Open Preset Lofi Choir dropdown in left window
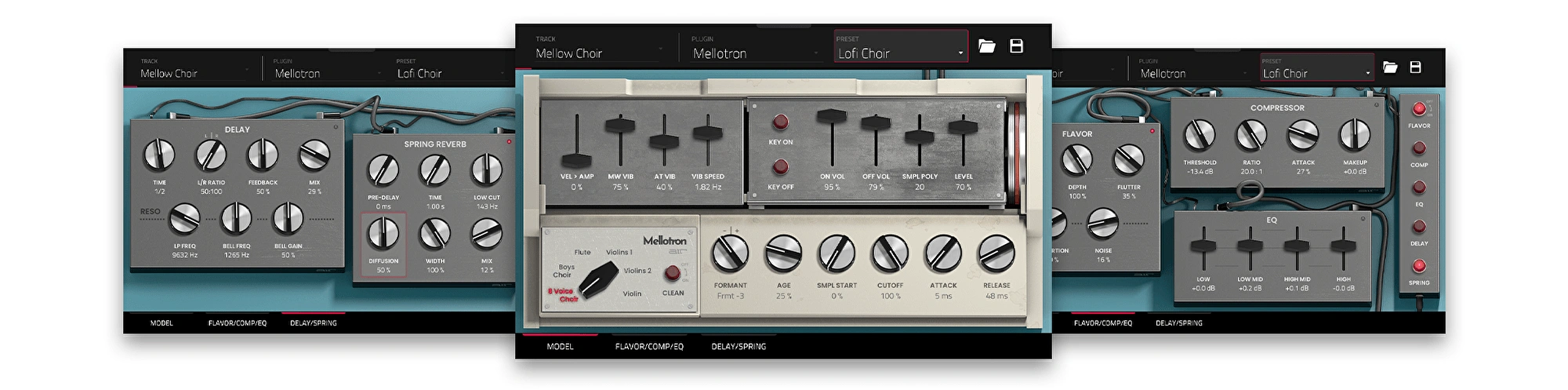The image size is (1568, 390). pos(451,69)
